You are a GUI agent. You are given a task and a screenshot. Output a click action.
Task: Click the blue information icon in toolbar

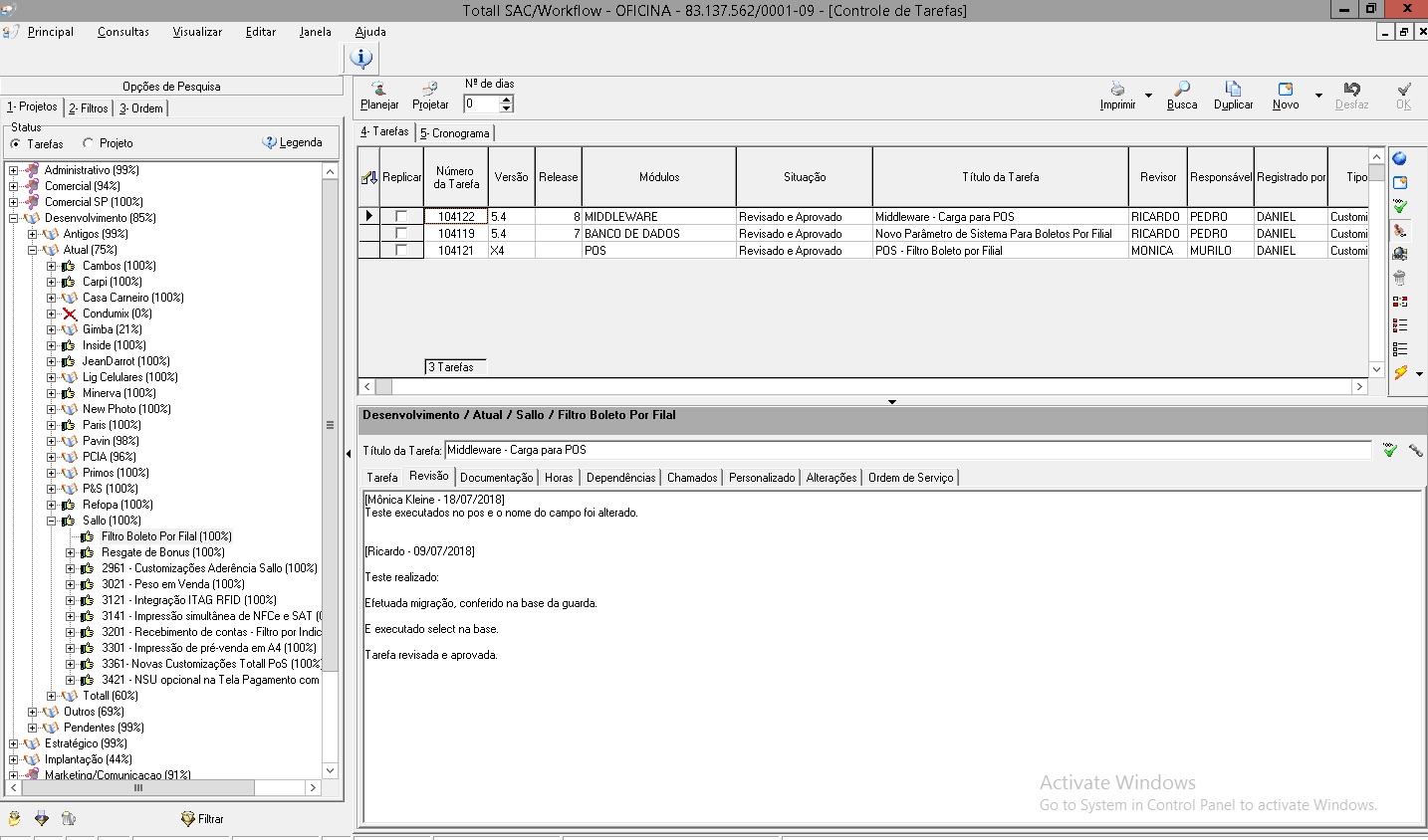360,59
